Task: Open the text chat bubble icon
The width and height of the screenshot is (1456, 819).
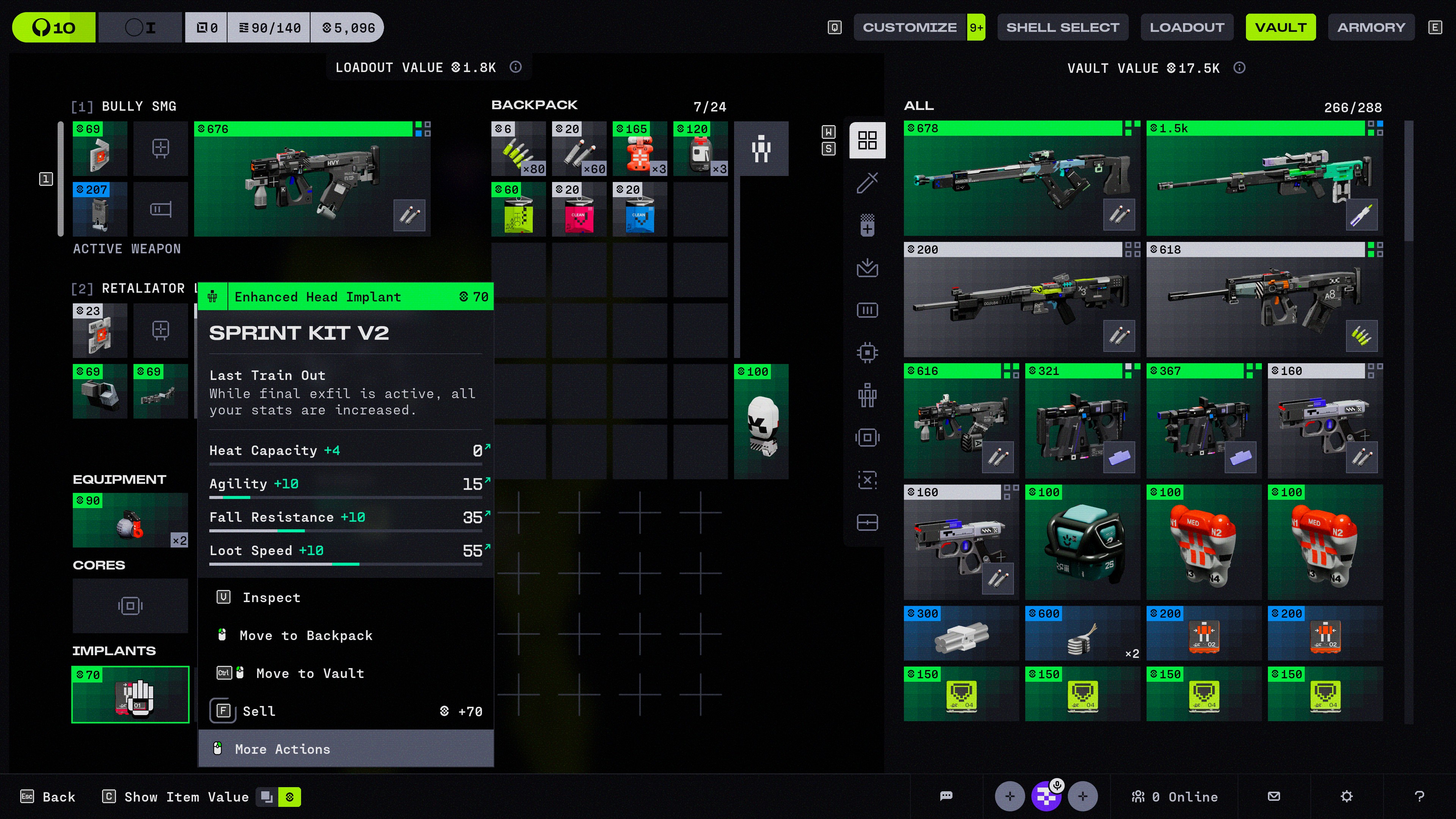Action: click(946, 796)
